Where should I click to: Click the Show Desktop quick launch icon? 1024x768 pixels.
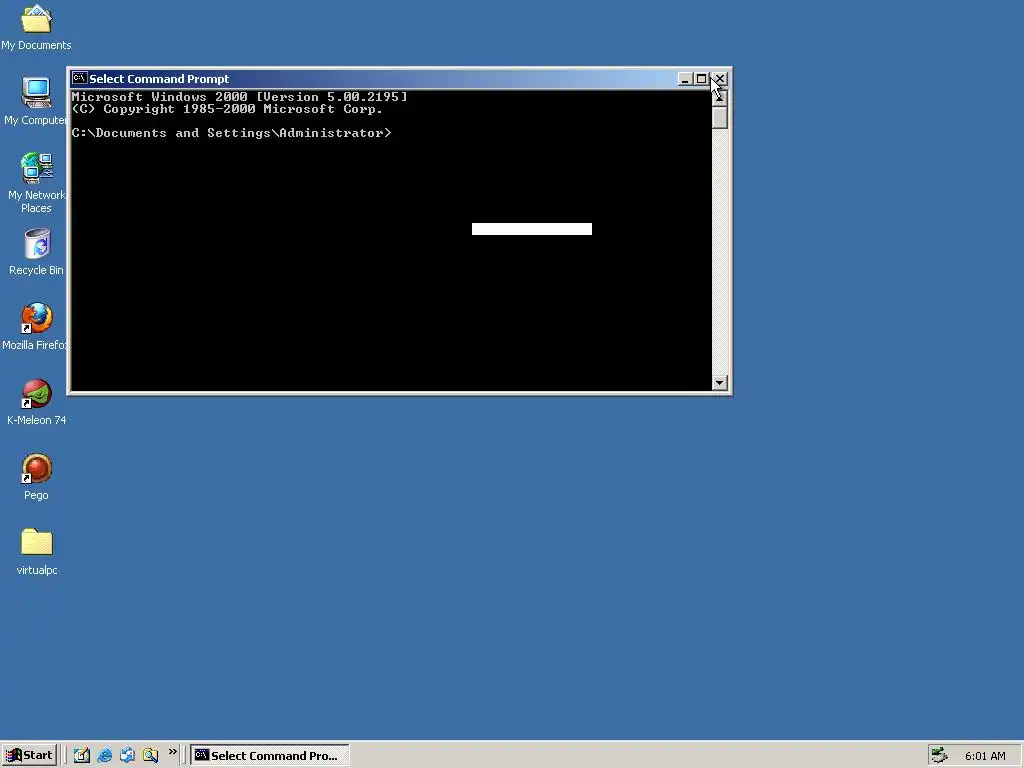(x=82, y=756)
